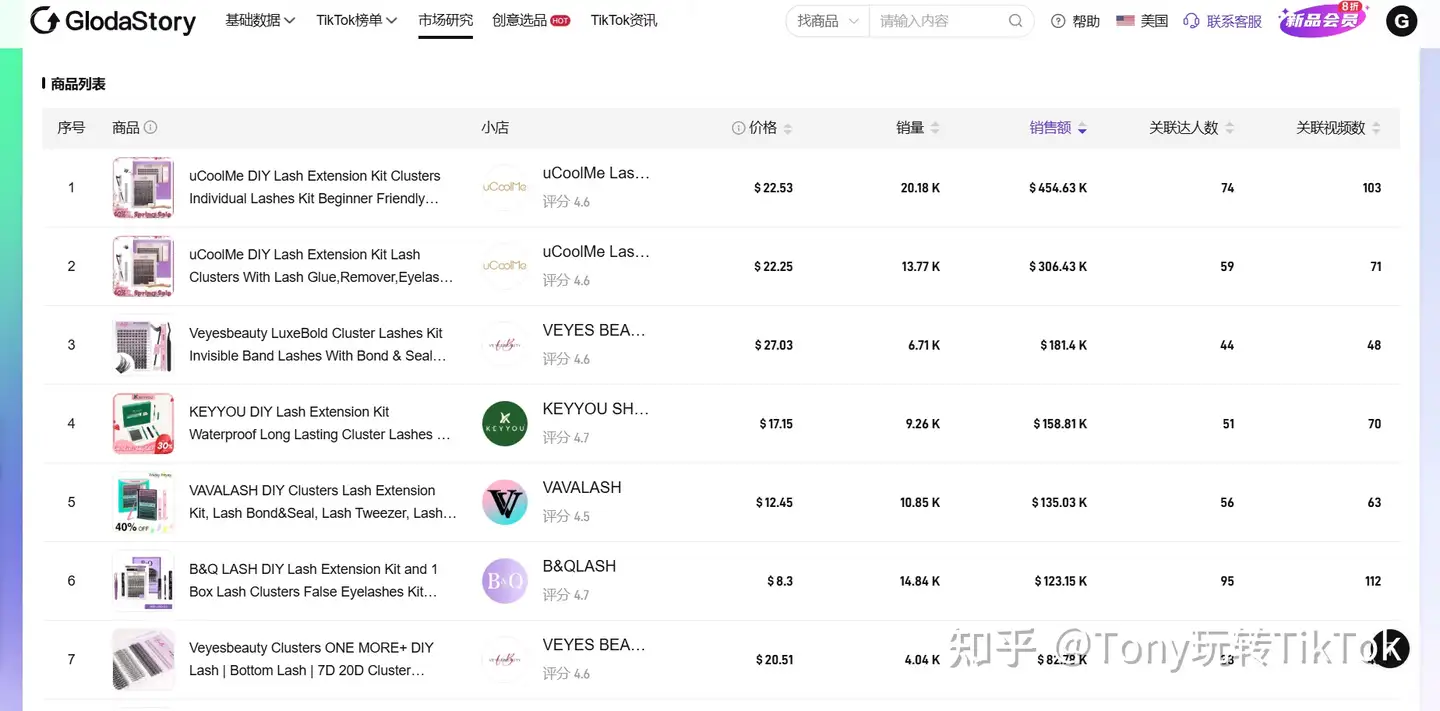Click the search magnifier icon

(1015, 21)
